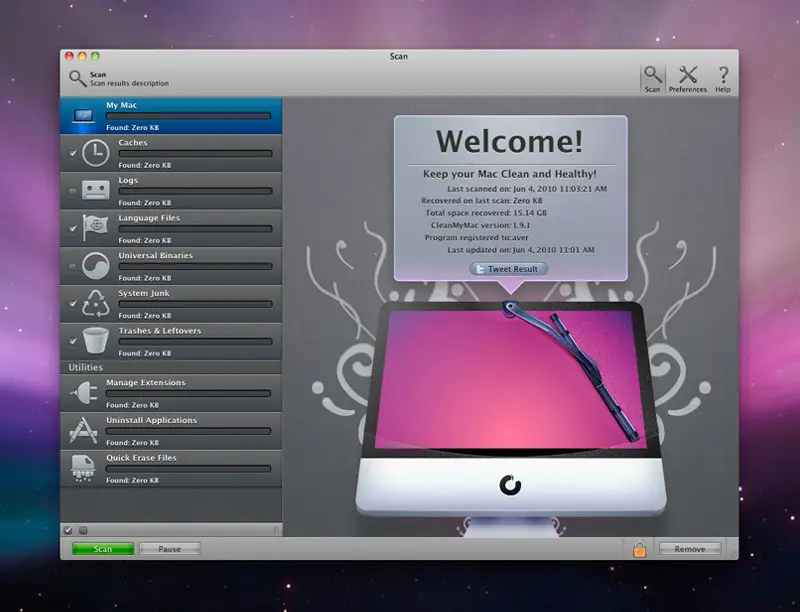The height and width of the screenshot is (612, 800).
Task: Select the Language Files label
Action: point(149,218)
